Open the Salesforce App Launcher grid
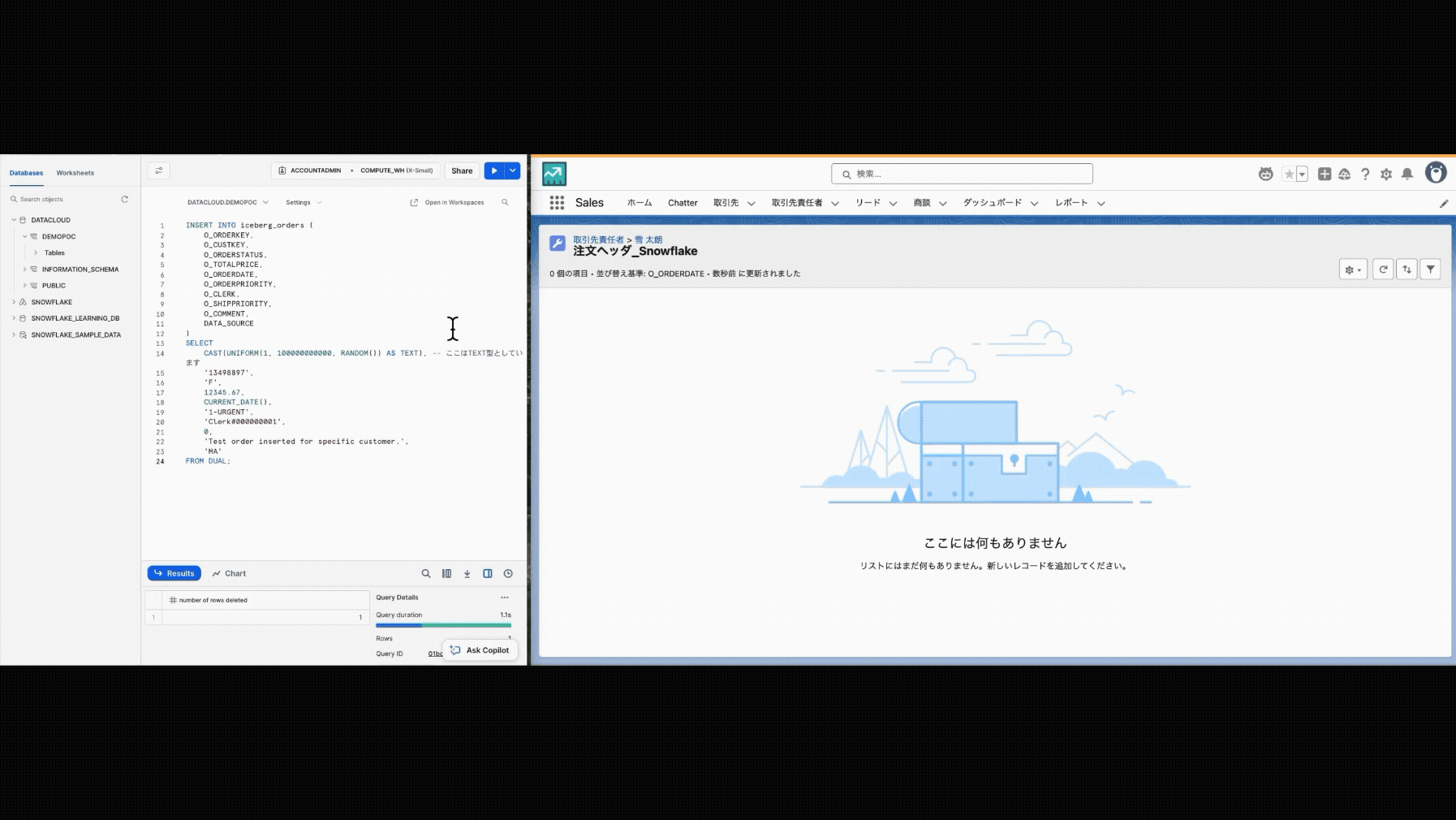The image size is (1456, 820). pyautogui.click(x=557, y=203)
